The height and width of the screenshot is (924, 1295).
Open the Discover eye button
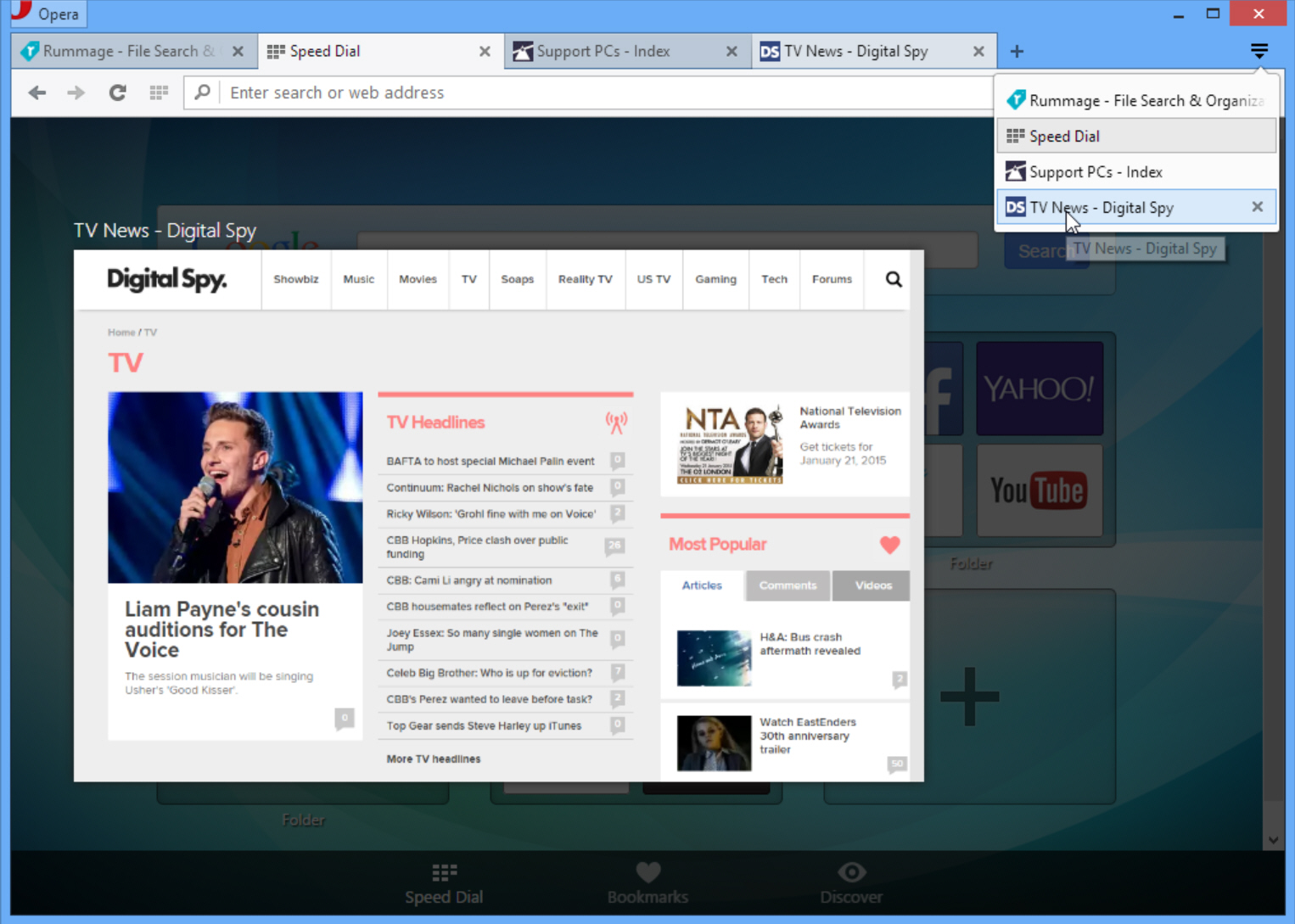tap(851, 882)
